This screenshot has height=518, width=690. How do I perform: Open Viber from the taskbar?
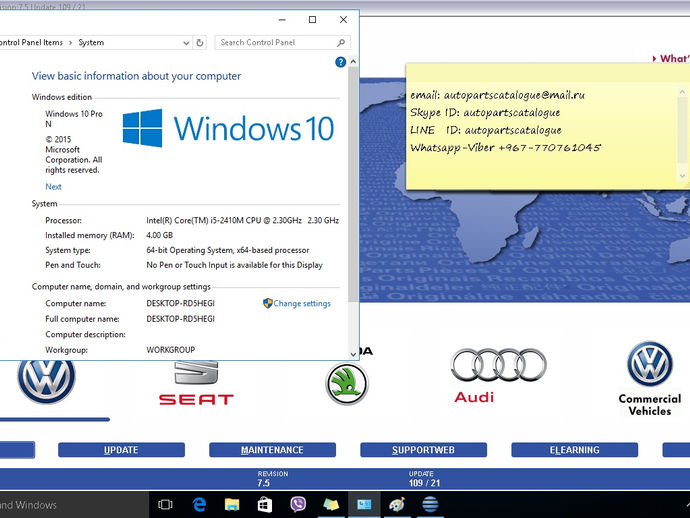pos(298,504)
